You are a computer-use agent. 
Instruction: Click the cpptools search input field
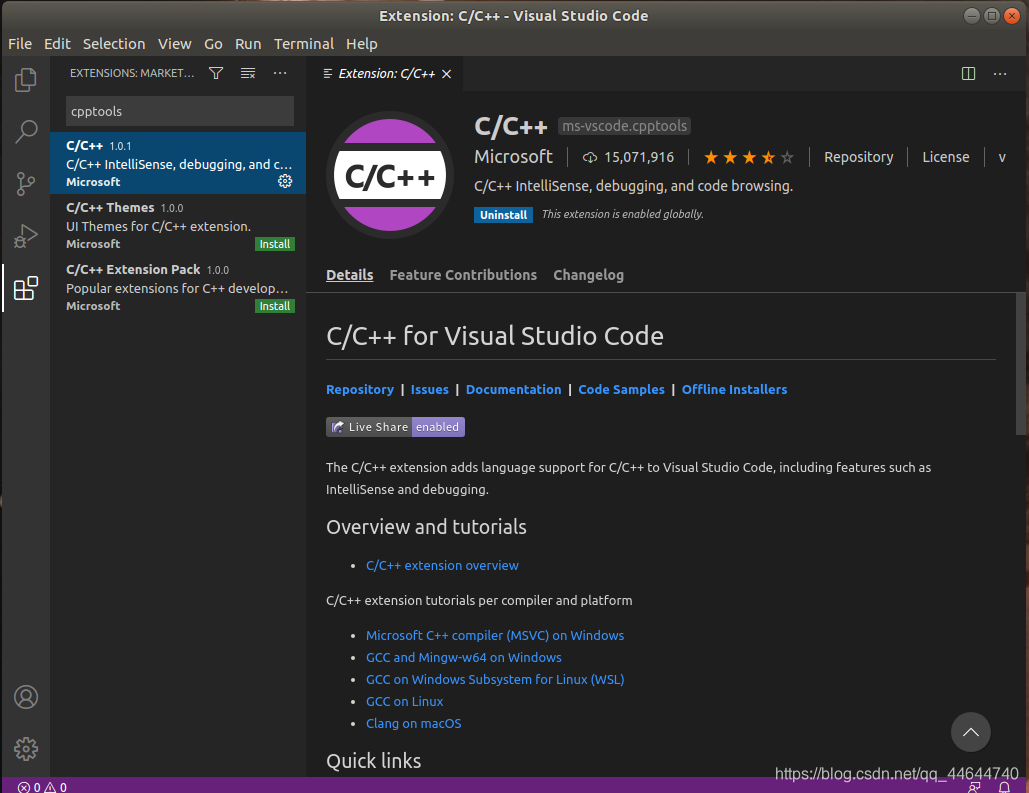pos(180,111)
